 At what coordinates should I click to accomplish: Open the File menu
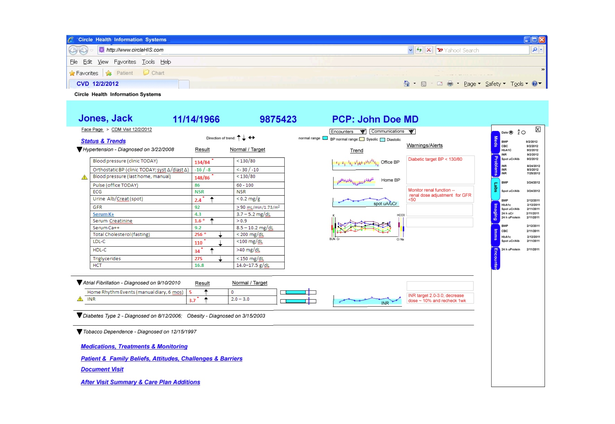74,62
